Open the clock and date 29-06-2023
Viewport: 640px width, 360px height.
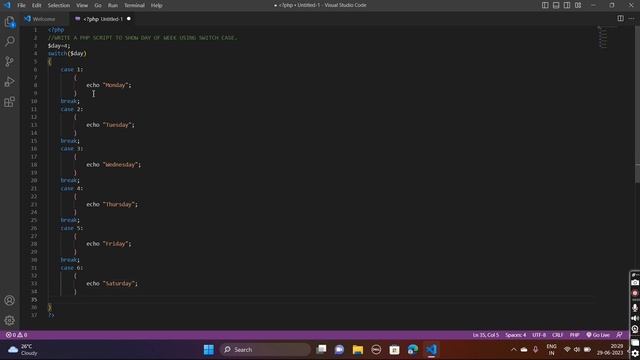[610, 349]
